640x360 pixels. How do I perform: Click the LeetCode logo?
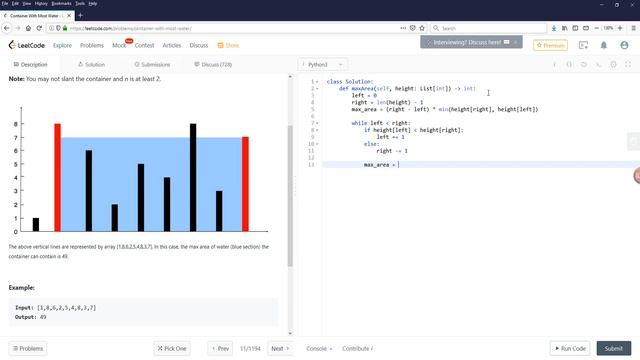click(27, 45)
